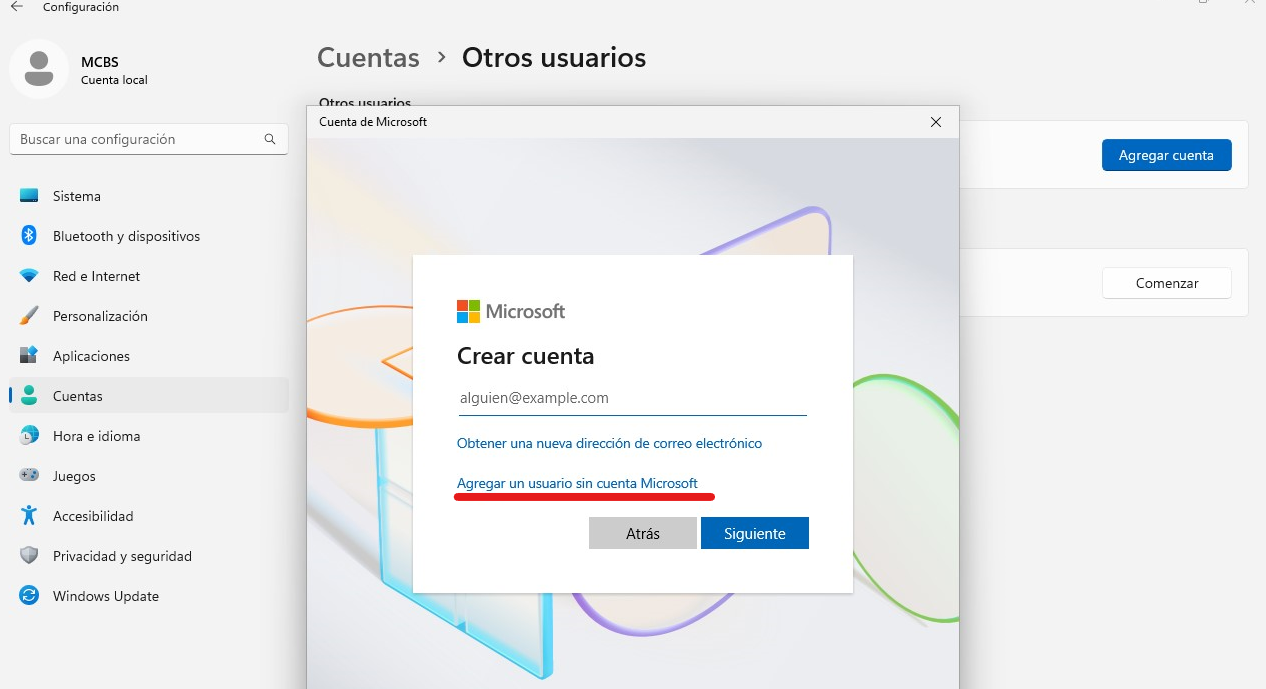Focus the alguien@example.com email field
The height and width of the screenshot is (689, 1266).
tap(632, 398)
